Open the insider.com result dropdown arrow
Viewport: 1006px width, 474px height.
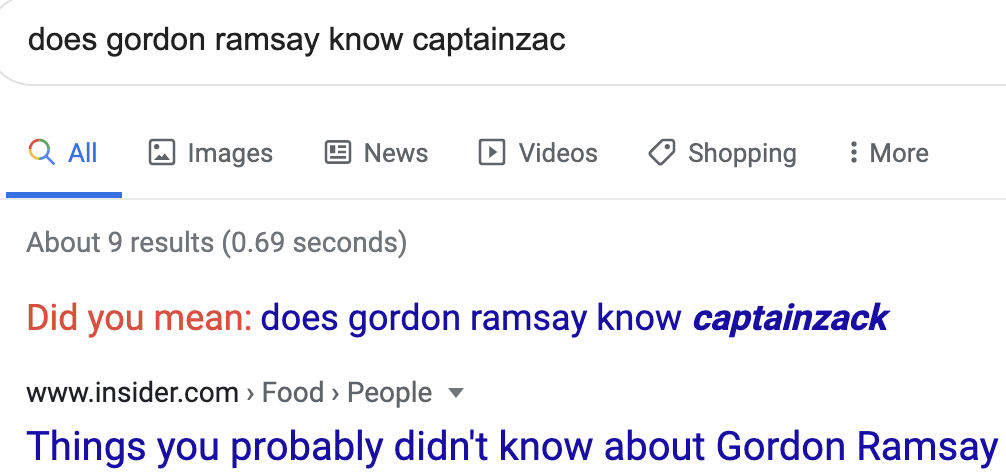pyautogui.click(x=456, y=392)
